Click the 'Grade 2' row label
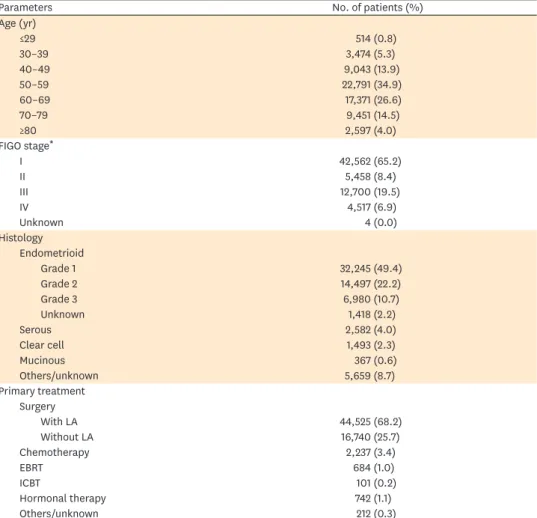 [x=59, y=284]
